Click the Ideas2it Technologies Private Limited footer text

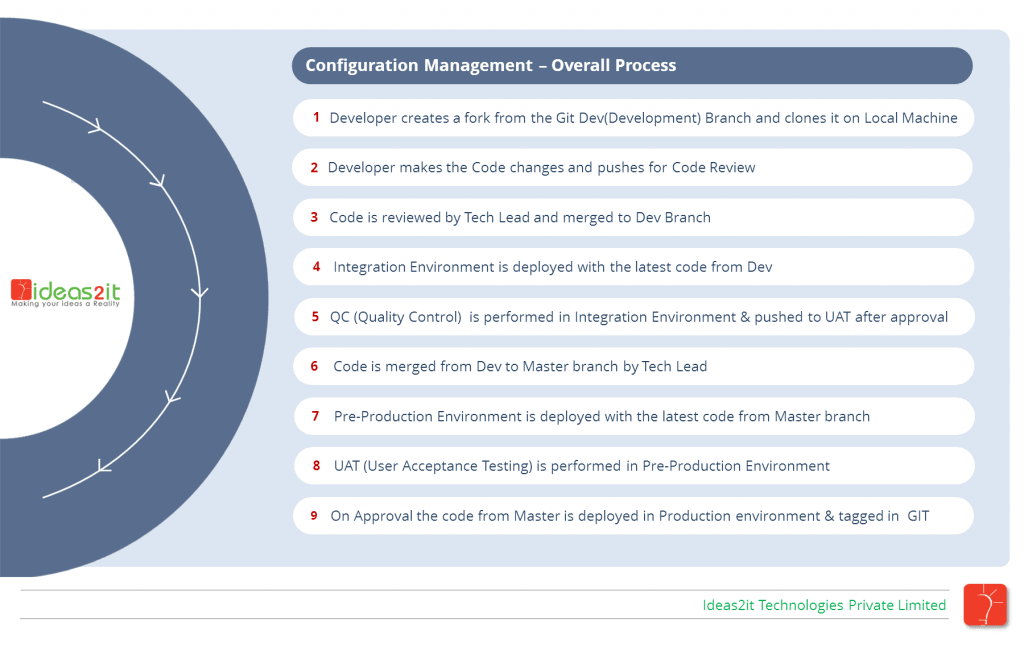(x=823, y=605)
